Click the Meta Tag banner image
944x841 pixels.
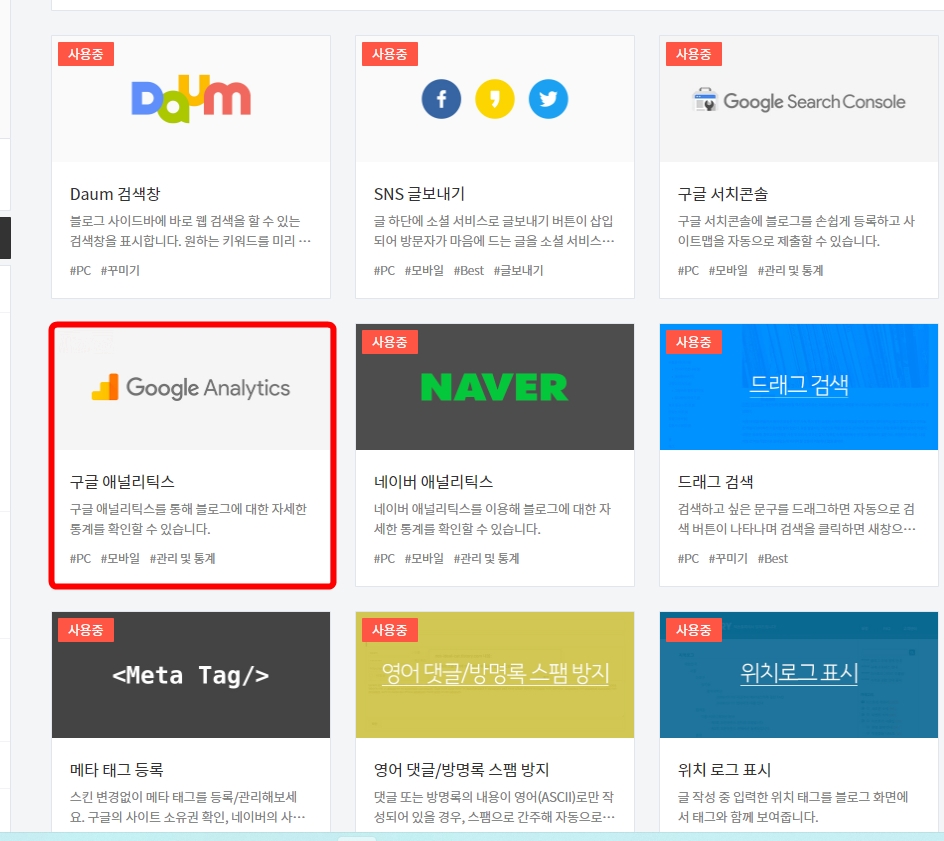coord(191,675)
